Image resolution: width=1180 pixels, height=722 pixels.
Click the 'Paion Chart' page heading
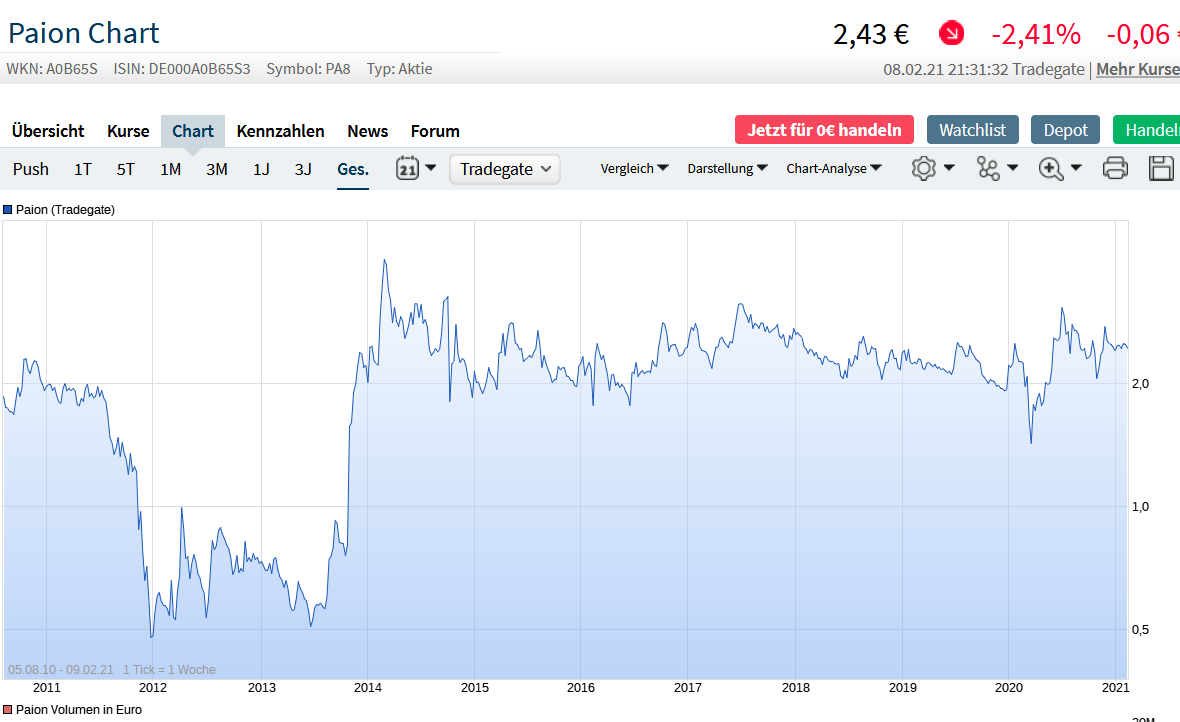pos(84,33)
